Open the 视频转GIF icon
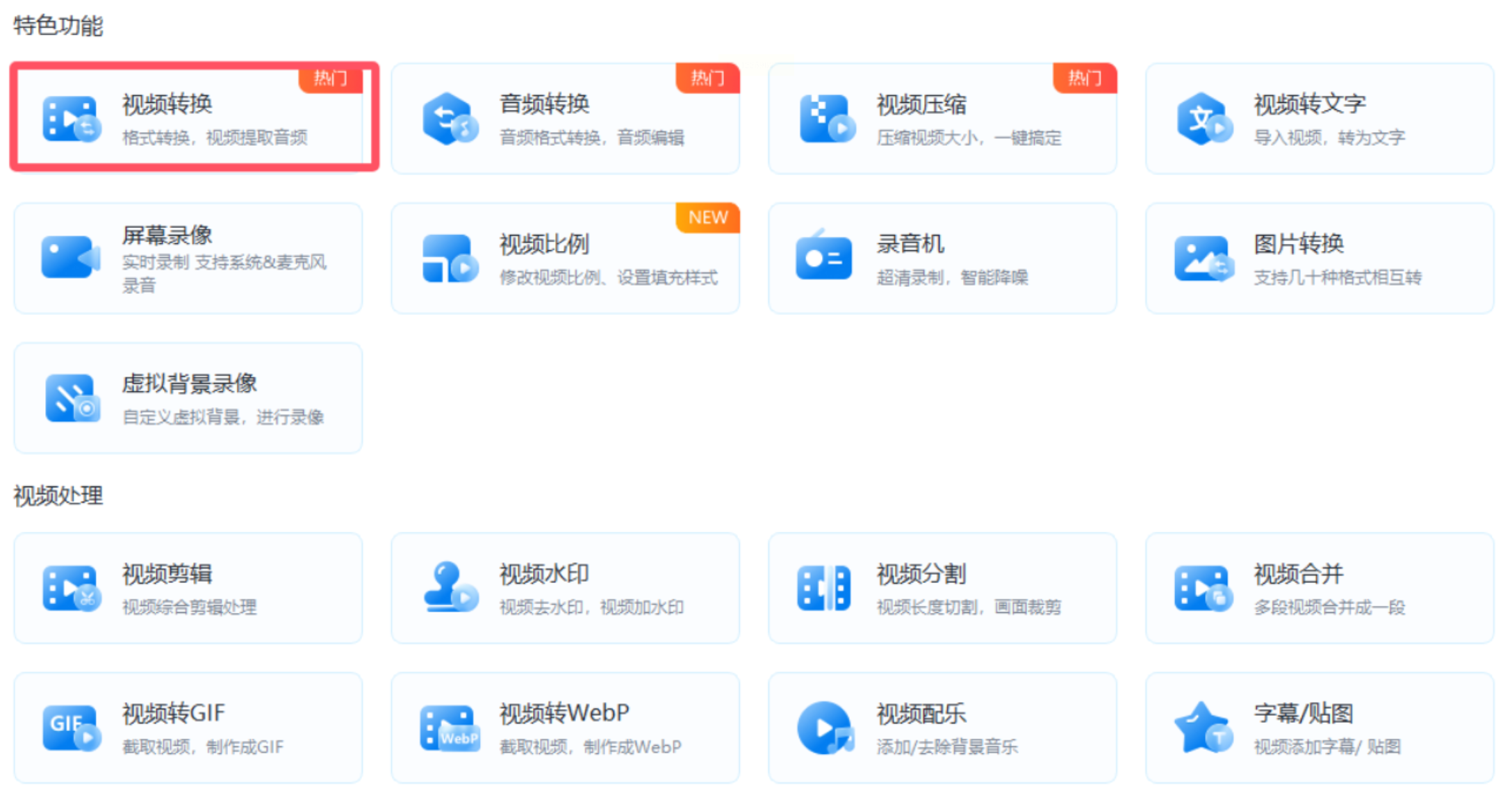Screen dimensions: 1512x802 click(x=71, y=728)
